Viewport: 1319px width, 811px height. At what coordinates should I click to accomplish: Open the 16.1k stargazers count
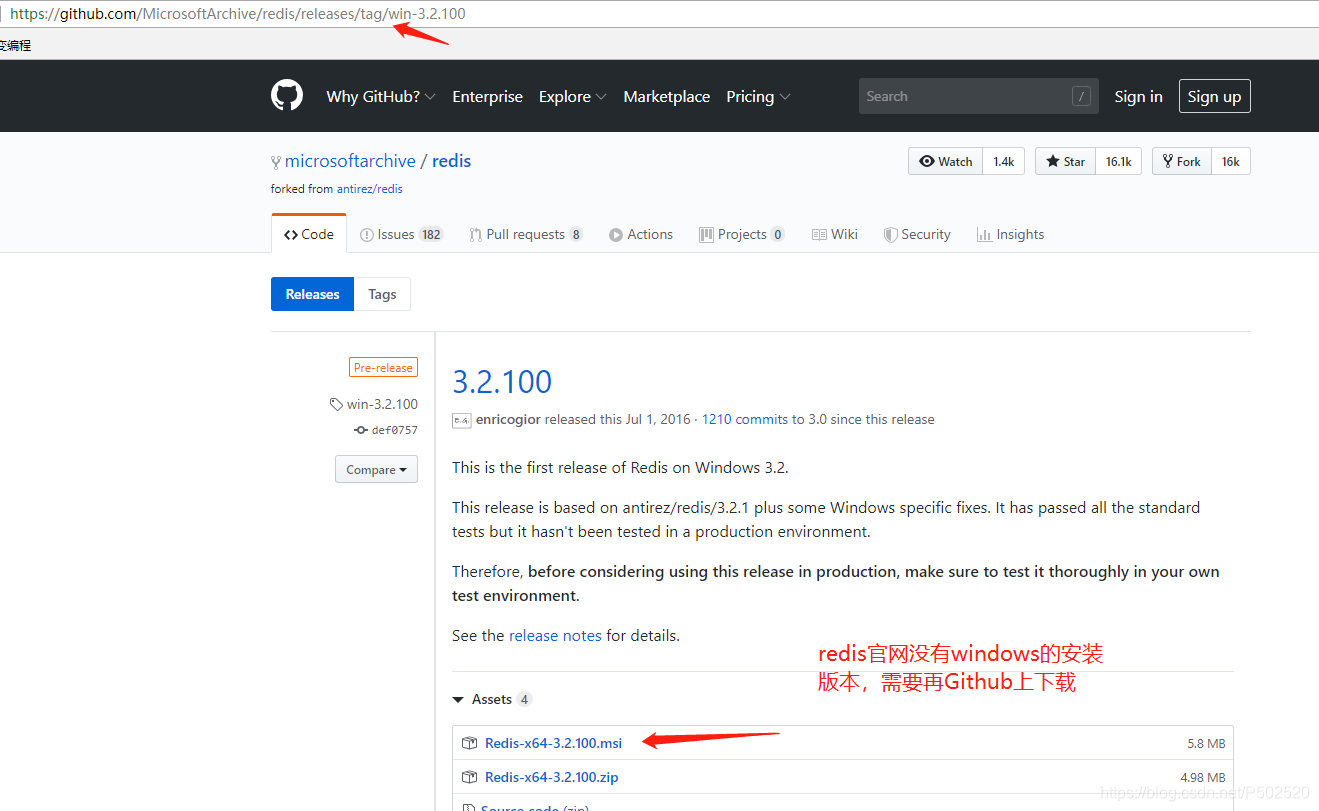pyautogui.click(x=1118, y=161)
